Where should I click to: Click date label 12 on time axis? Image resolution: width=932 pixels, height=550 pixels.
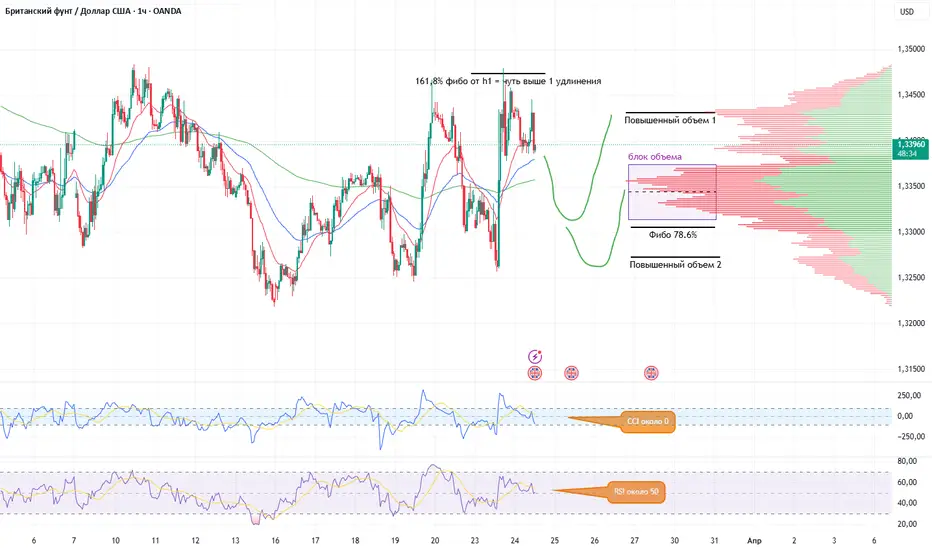click(x=196, y=540)
